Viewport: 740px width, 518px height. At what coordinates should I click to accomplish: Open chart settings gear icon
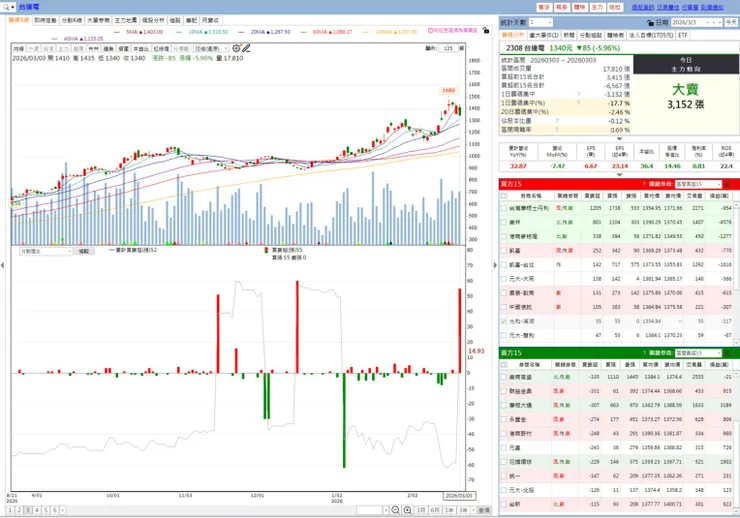236,48
